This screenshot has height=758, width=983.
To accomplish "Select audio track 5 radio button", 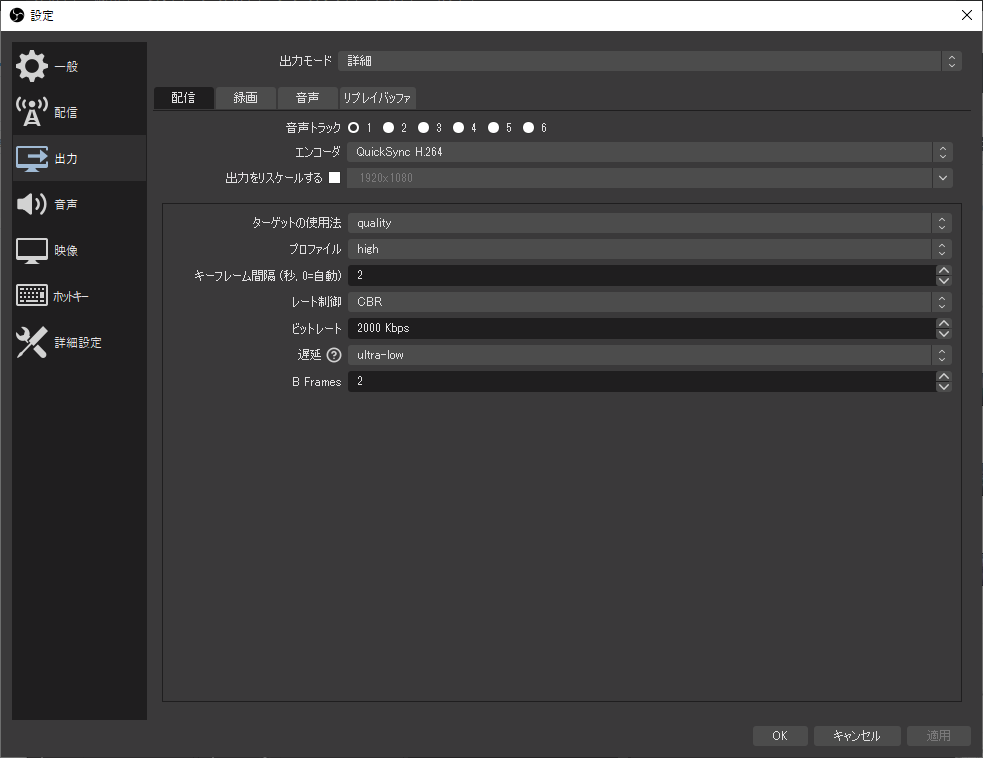I will (494, 127).
